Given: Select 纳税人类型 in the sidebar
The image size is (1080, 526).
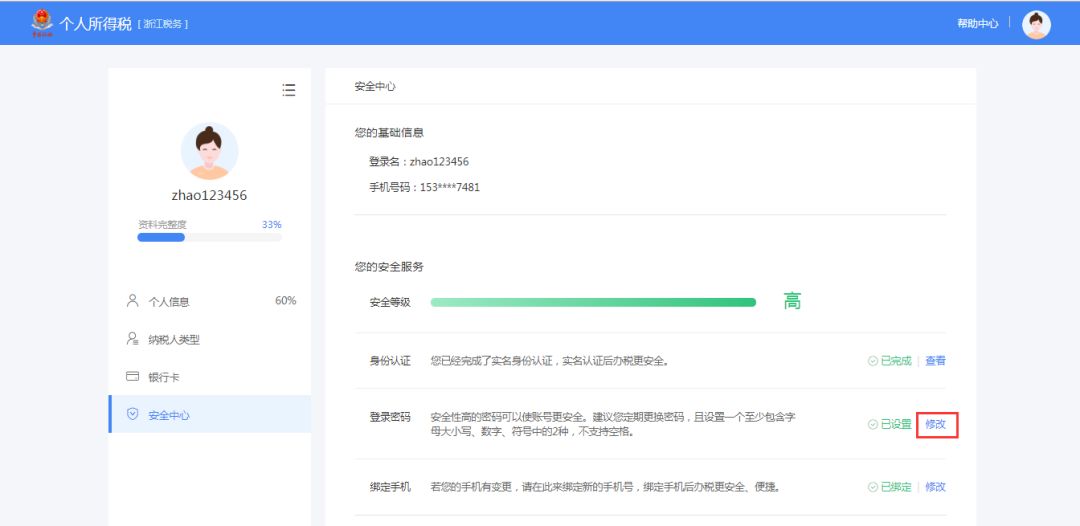Looking at the screenshot, I should click(174, 339).
